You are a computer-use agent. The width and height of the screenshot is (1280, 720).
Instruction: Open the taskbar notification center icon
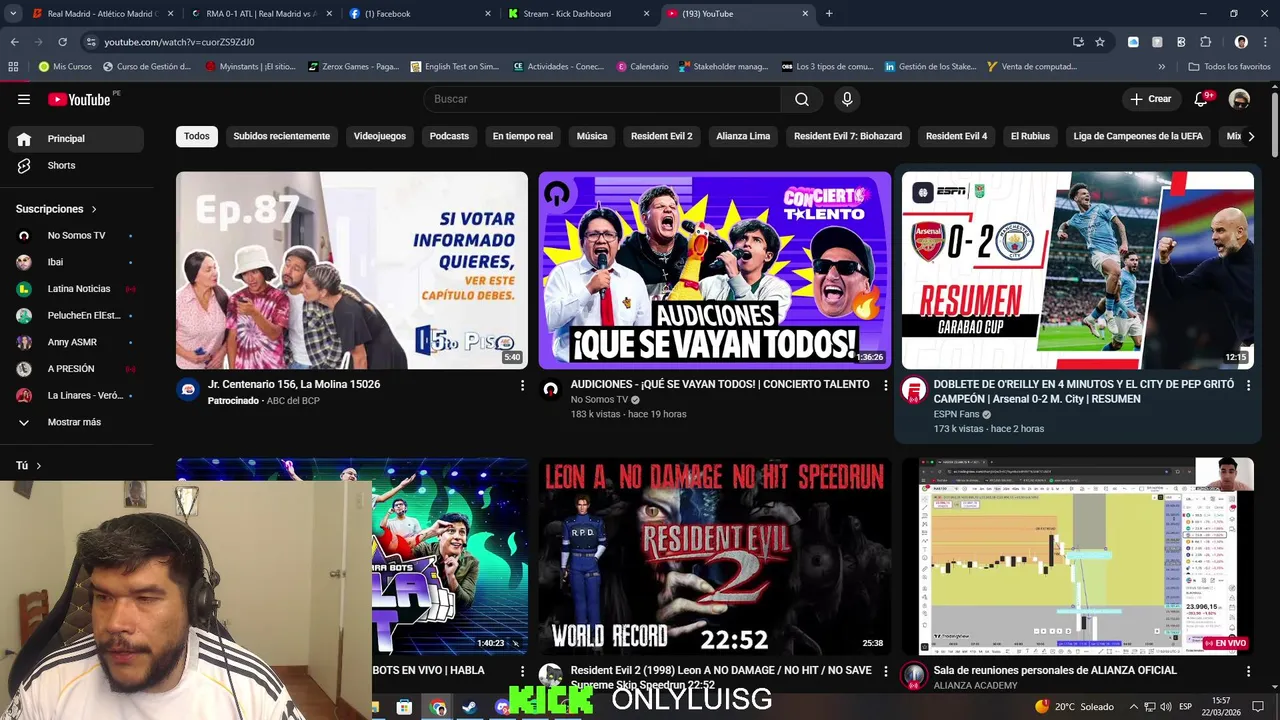pos(1258,707)
